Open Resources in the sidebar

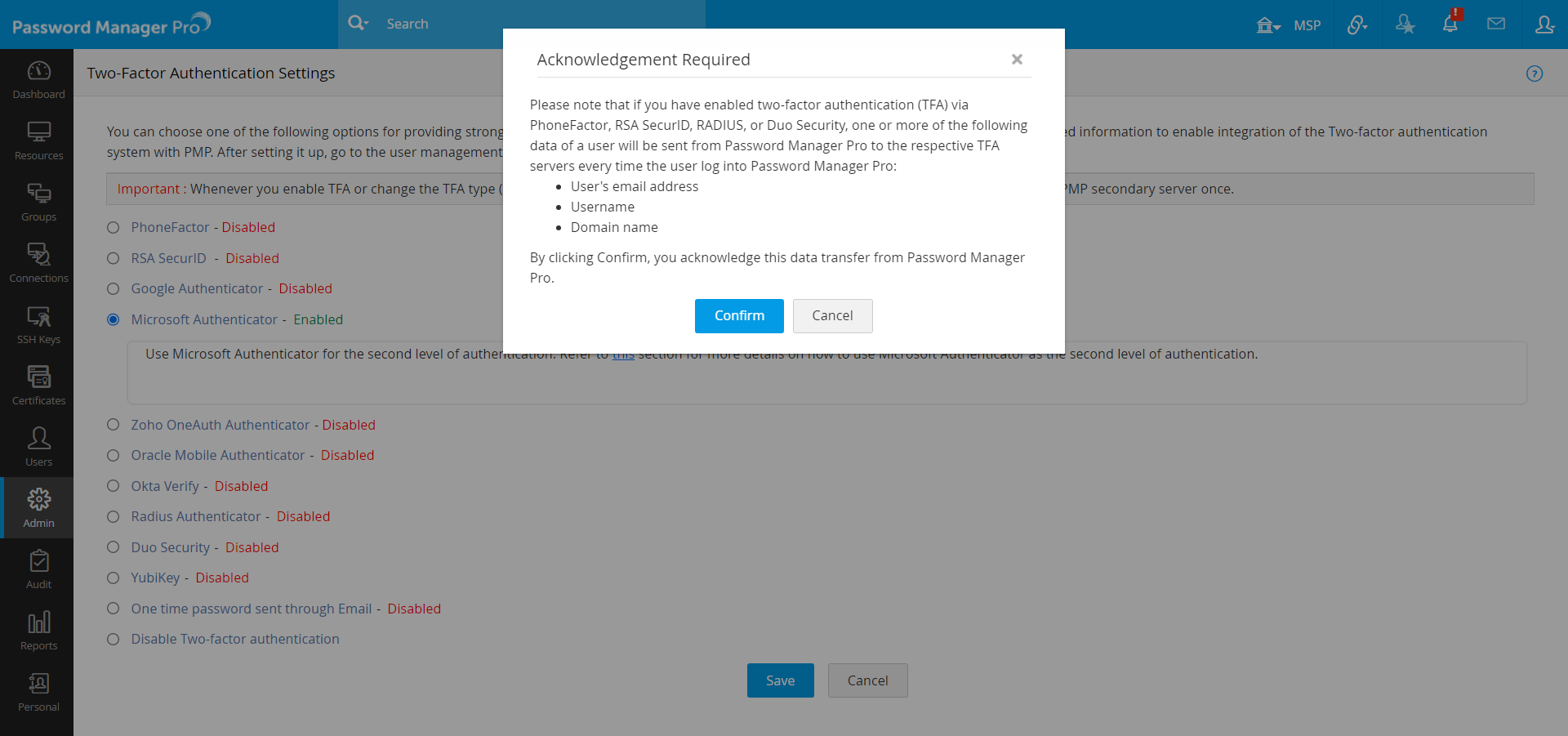coord(38,141)
